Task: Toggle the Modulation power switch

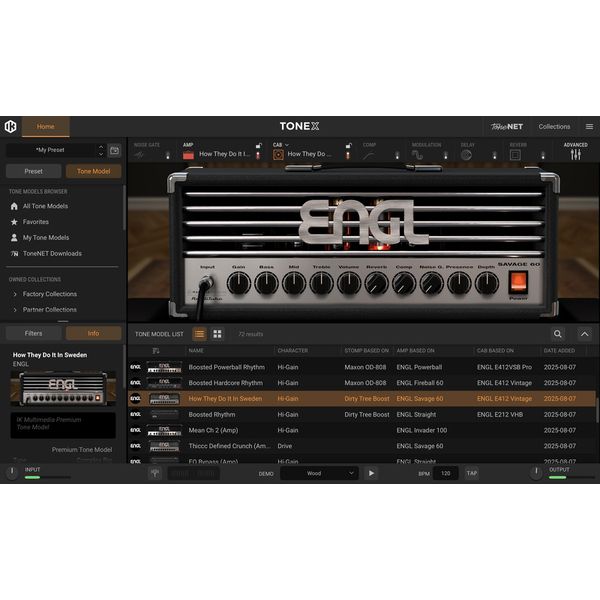Action: click(x=445, y=155)
